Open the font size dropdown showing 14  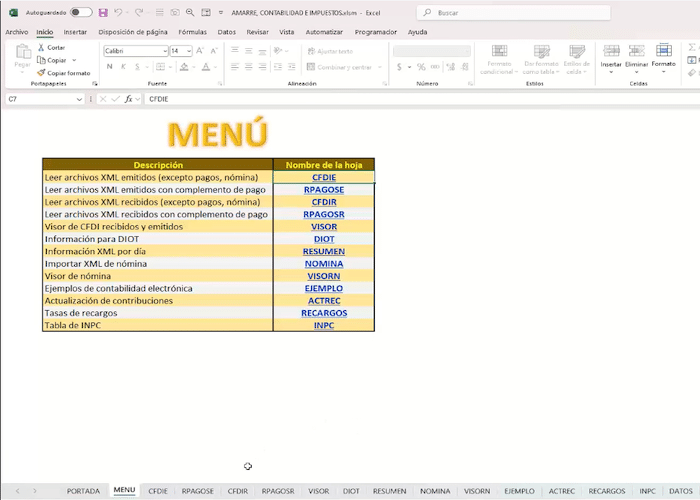coord(189,51)
